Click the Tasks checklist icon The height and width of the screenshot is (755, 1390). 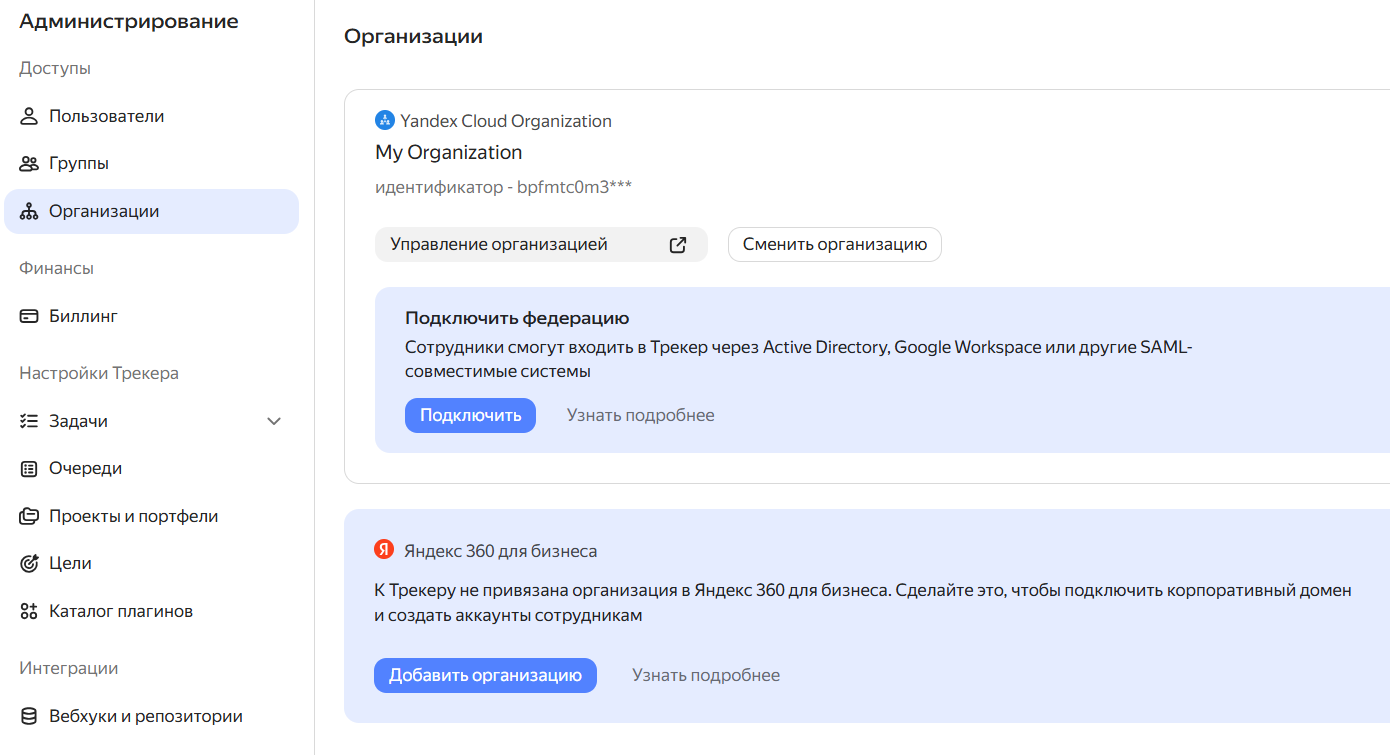(29, 421)
